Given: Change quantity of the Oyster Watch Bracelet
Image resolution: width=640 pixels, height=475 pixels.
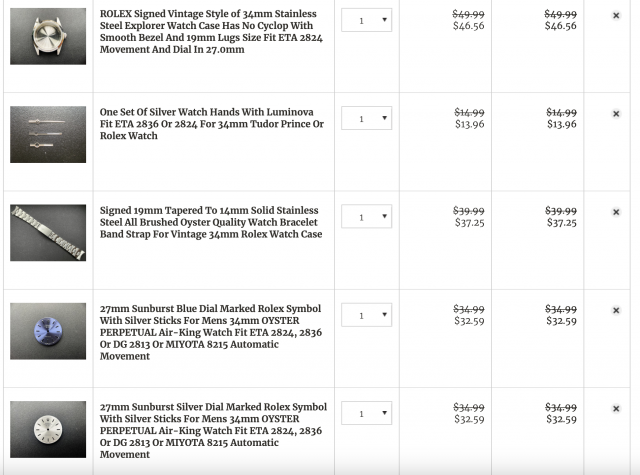Looking at the screenshot, I should (367, 217).
